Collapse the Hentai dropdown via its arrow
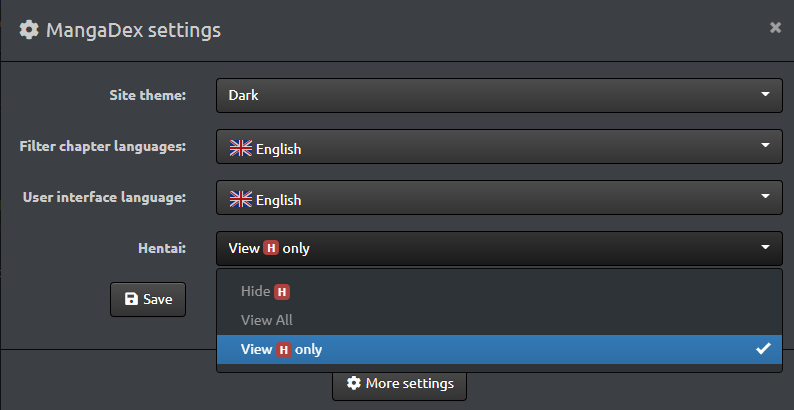 point(765,248)
